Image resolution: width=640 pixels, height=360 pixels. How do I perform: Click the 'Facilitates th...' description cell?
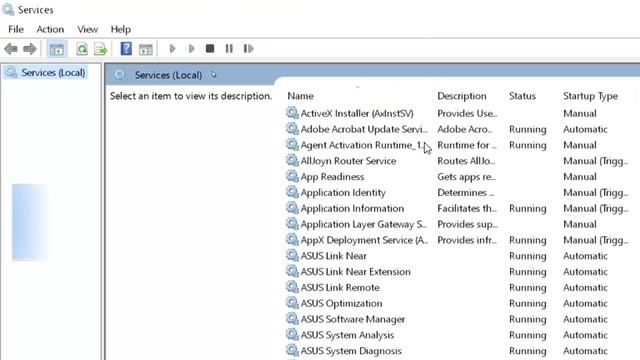467,209
